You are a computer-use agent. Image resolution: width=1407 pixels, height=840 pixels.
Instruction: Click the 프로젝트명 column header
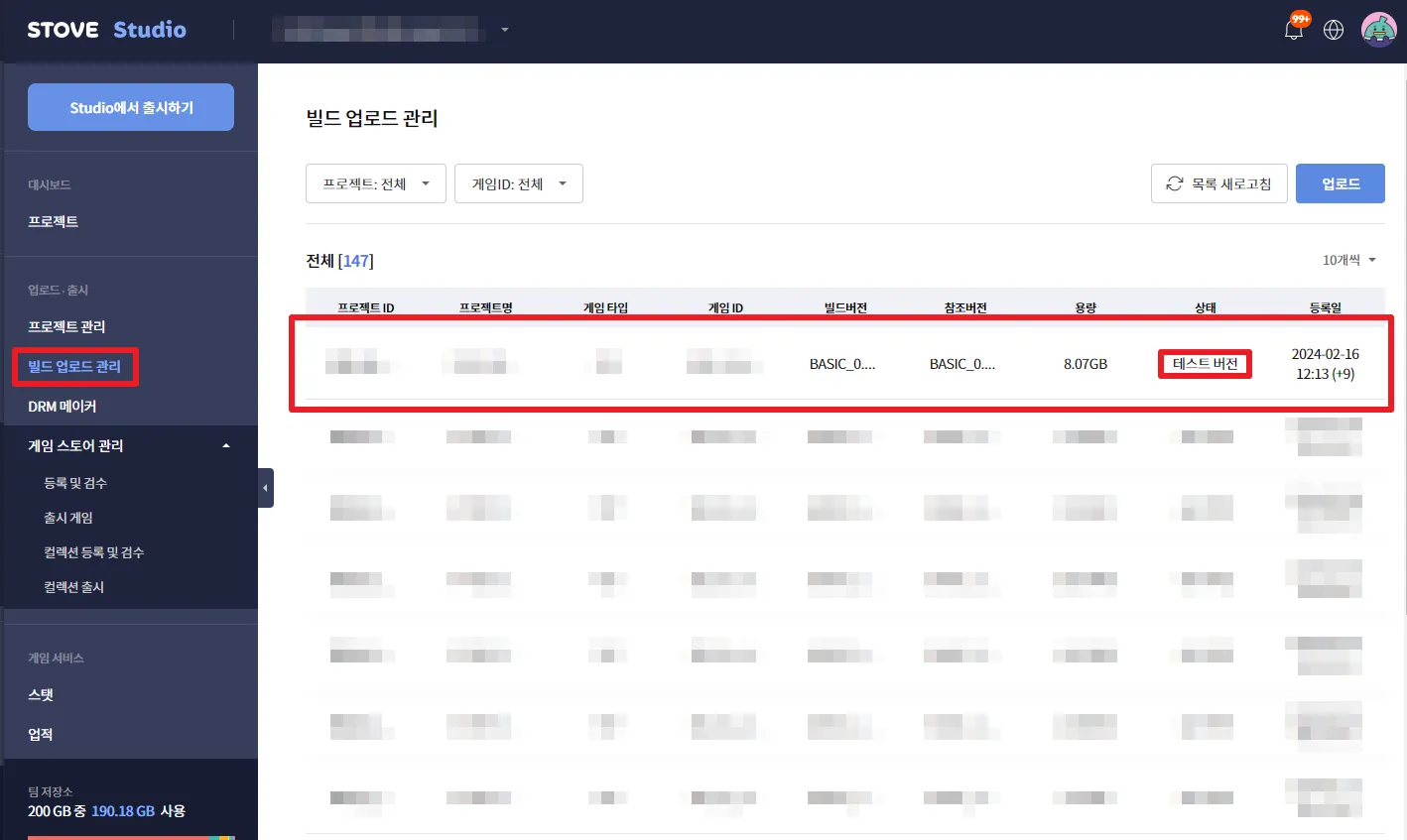[486, 307]
